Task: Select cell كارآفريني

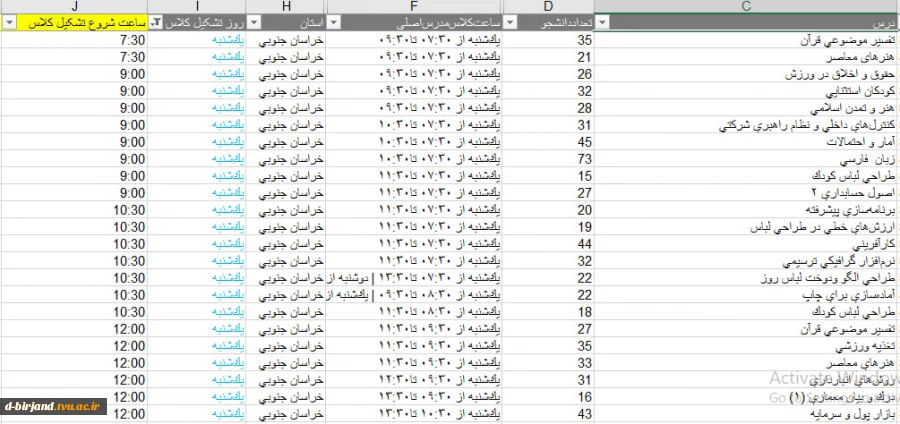Action: [746, 244]
